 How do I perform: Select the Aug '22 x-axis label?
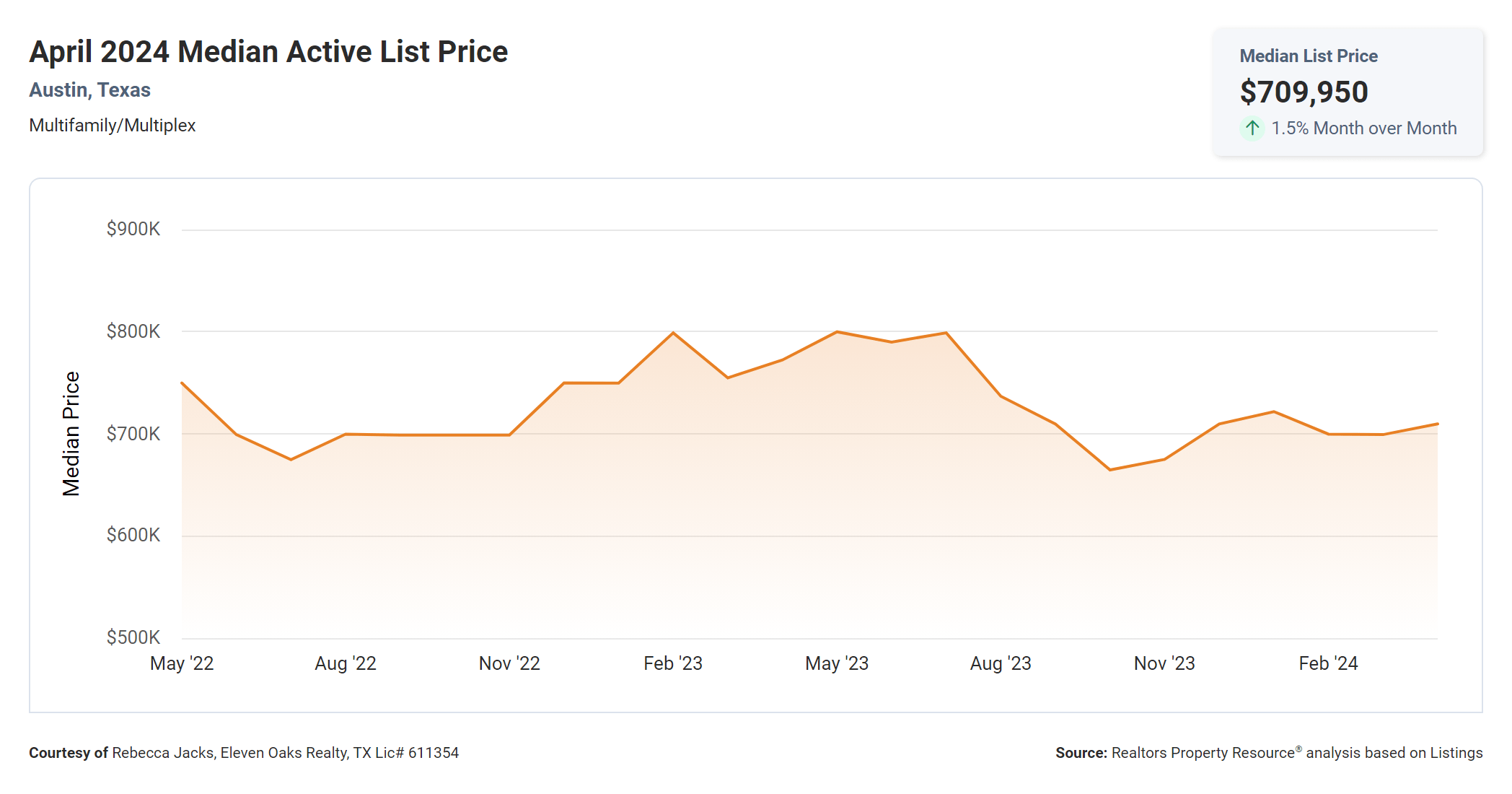coord(346,663)
